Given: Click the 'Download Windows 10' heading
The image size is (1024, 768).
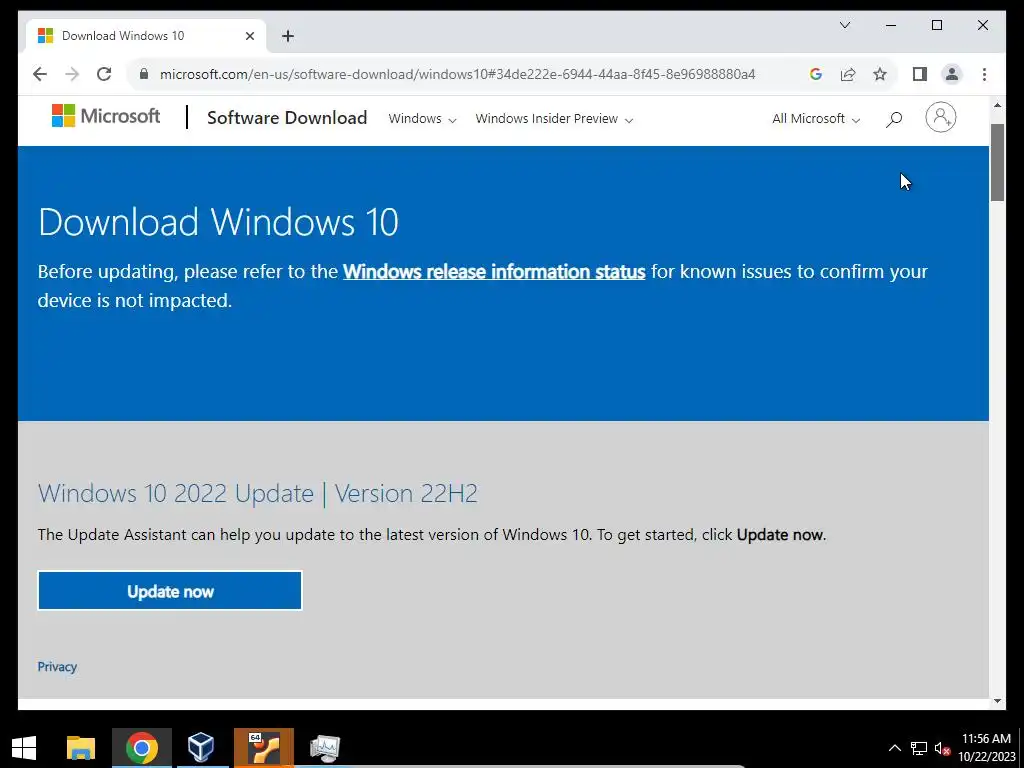Looking at the screenshot, I should [x=218, y=222].
